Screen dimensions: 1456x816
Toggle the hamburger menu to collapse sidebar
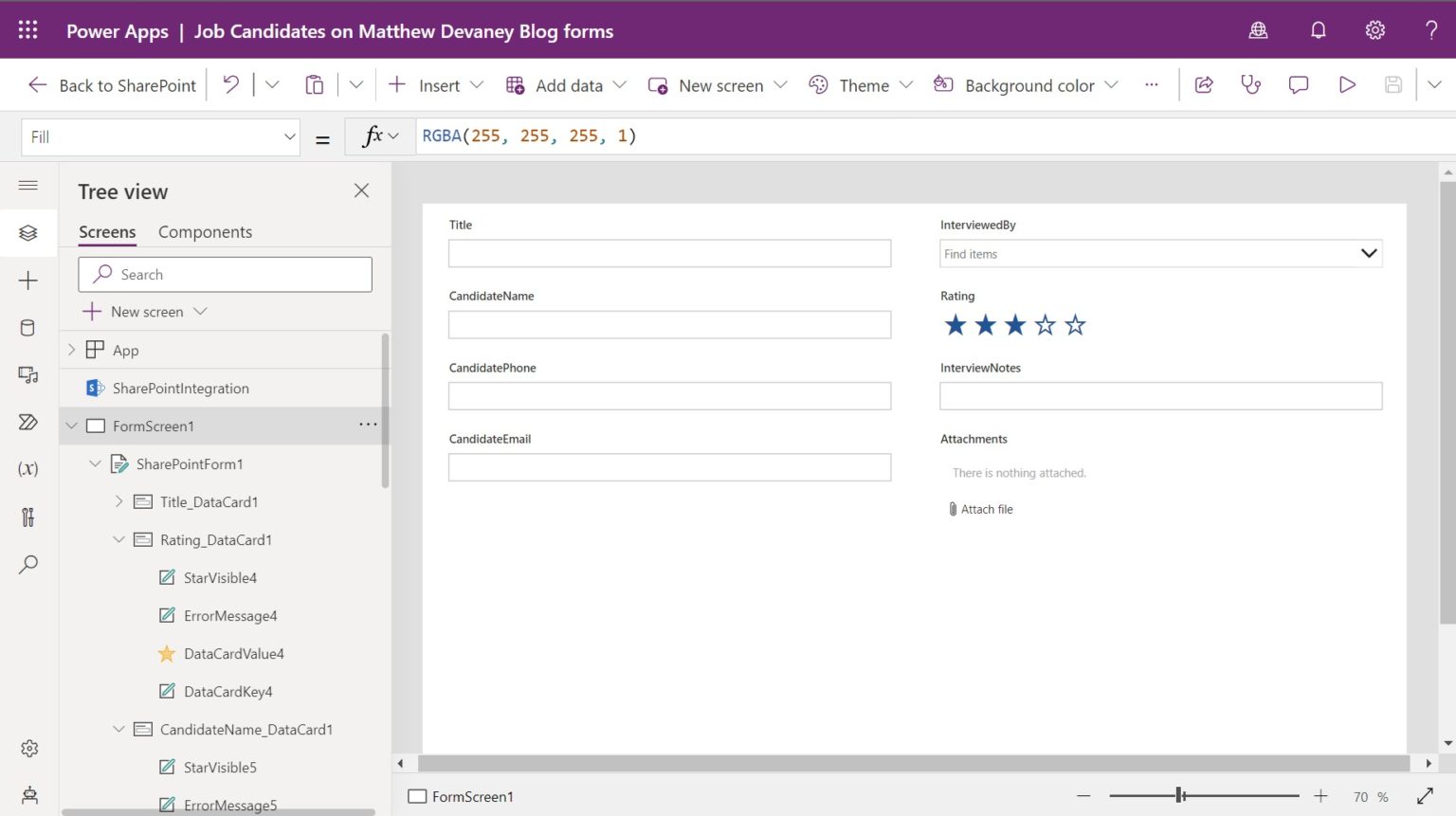coord(28,186)
